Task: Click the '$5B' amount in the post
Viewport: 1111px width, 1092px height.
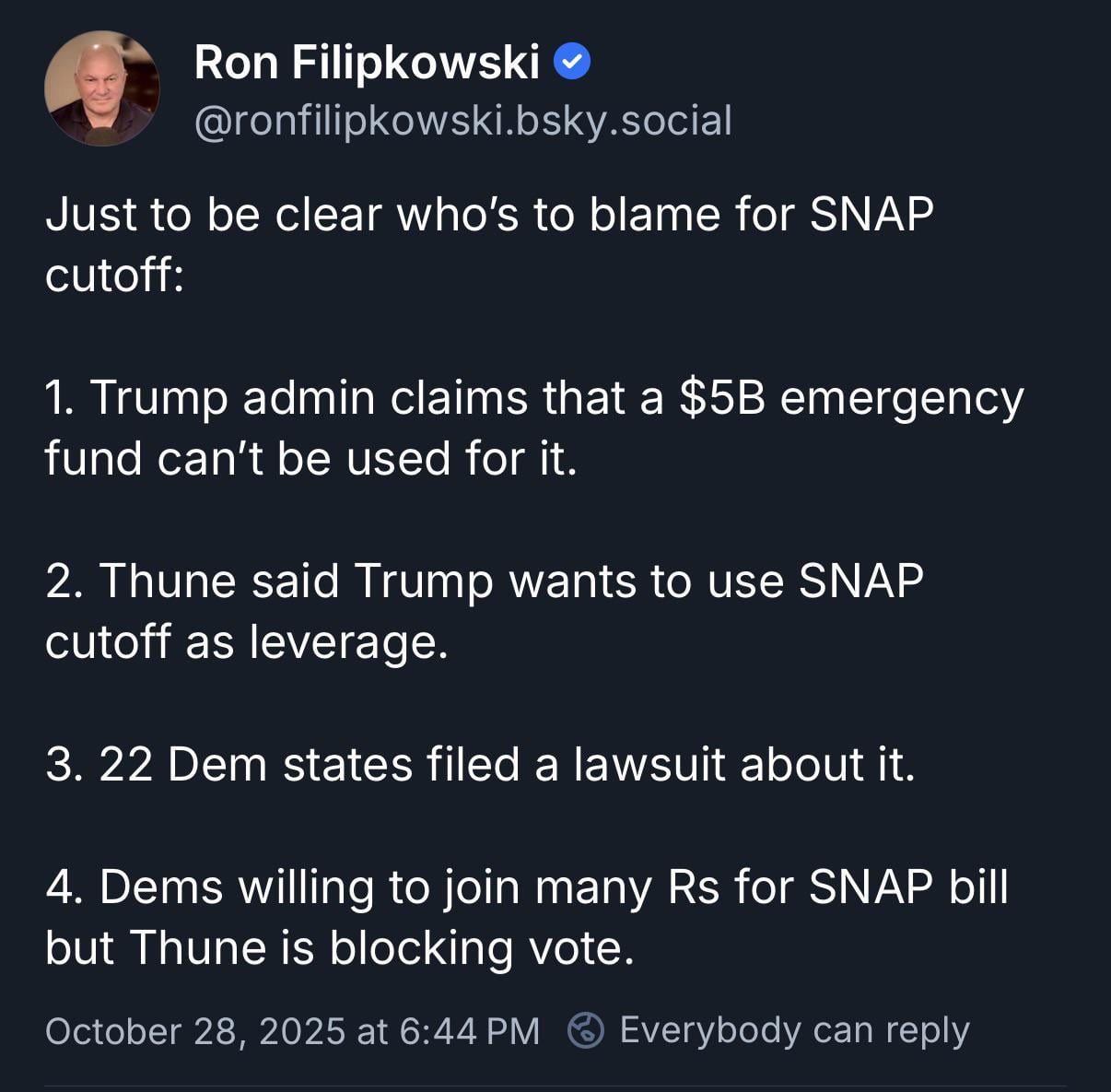Action: tap(722, 398)
